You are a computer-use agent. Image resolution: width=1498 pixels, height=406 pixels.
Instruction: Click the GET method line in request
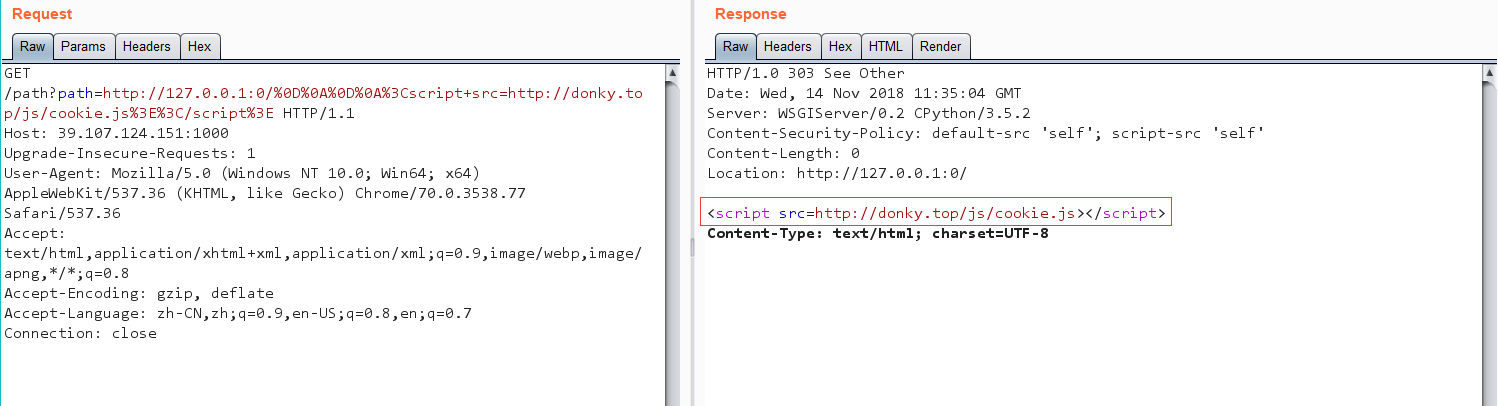pyautogui.click(x=16, y=73)
